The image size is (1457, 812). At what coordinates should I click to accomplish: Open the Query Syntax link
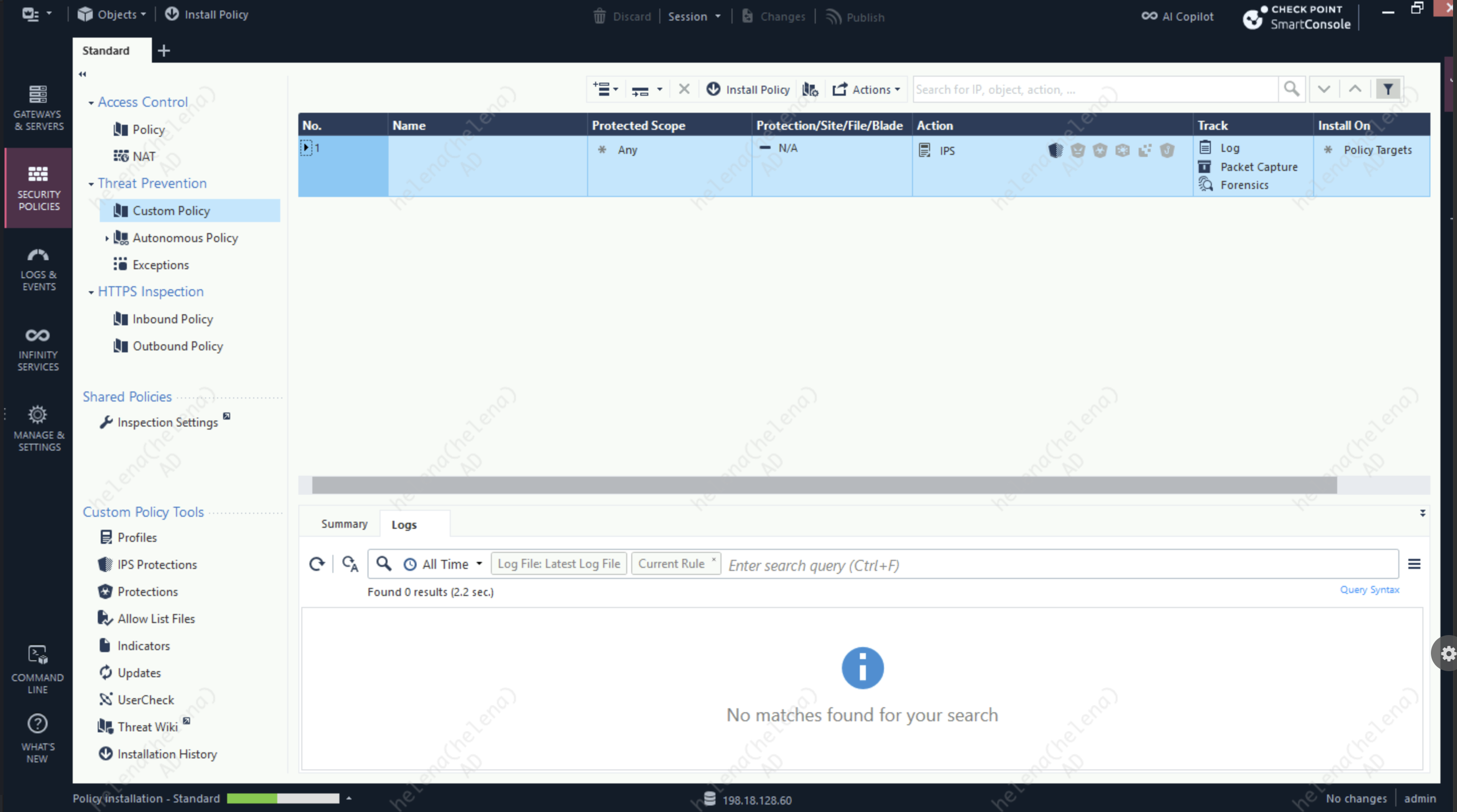(1369, 590)
